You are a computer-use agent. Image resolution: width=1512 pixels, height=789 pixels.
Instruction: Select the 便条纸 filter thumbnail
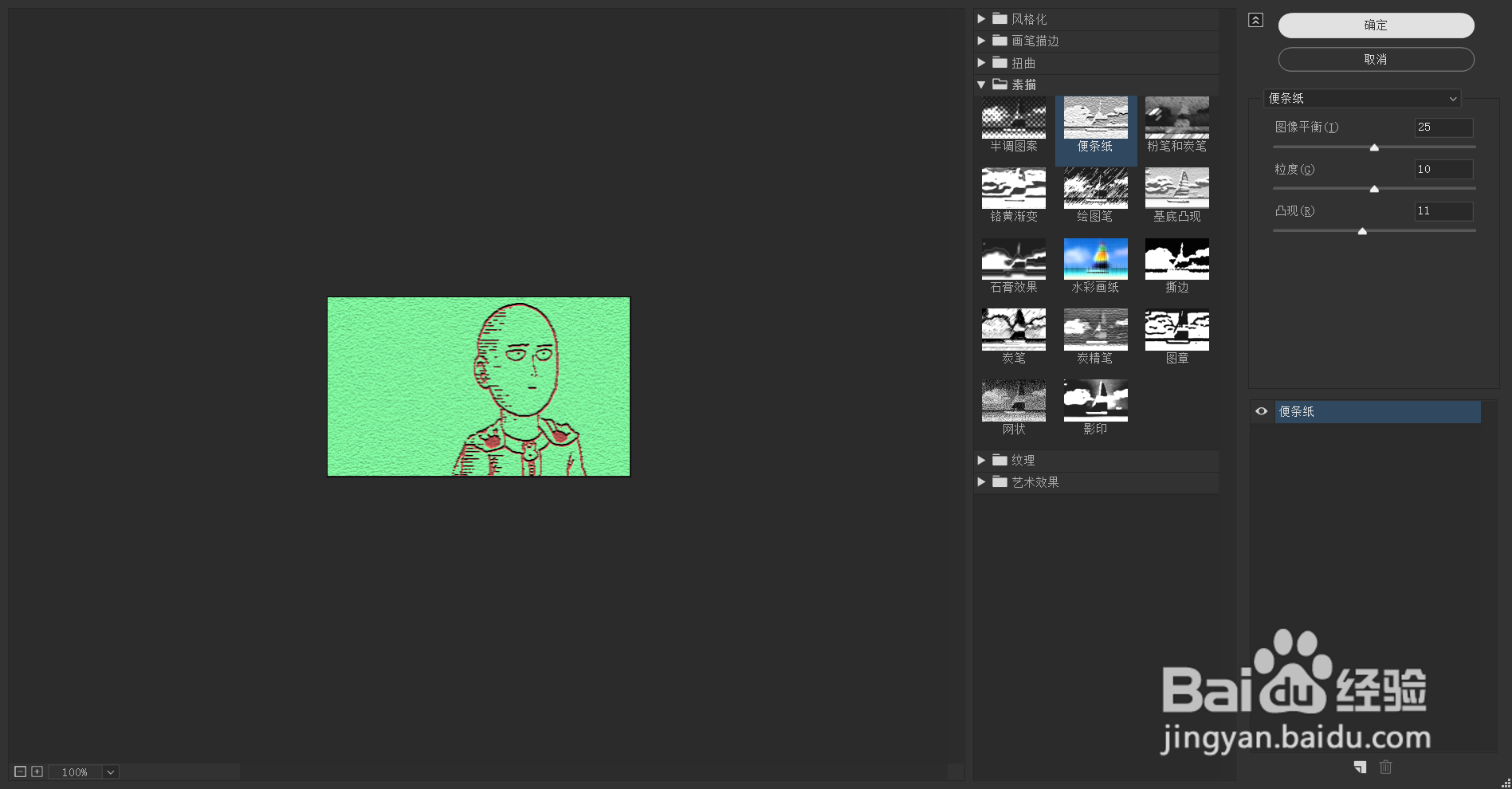(1096, 118)
